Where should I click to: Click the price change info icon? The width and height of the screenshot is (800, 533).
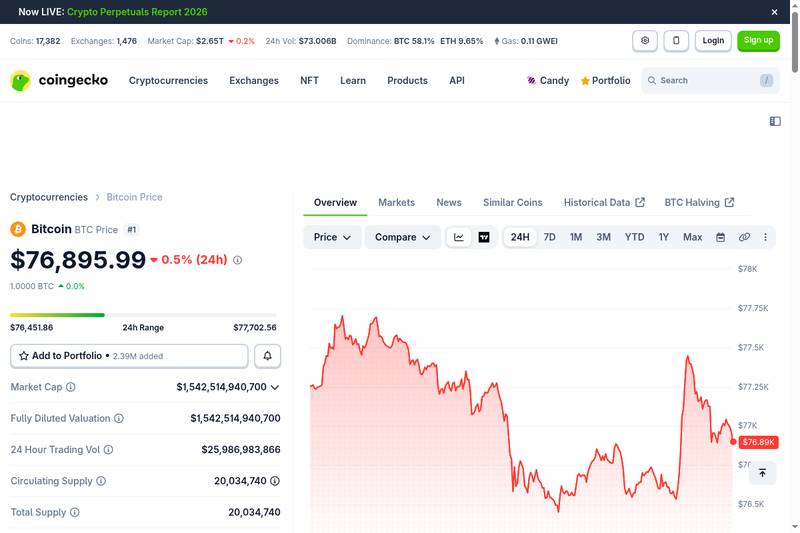pos(237,260)
